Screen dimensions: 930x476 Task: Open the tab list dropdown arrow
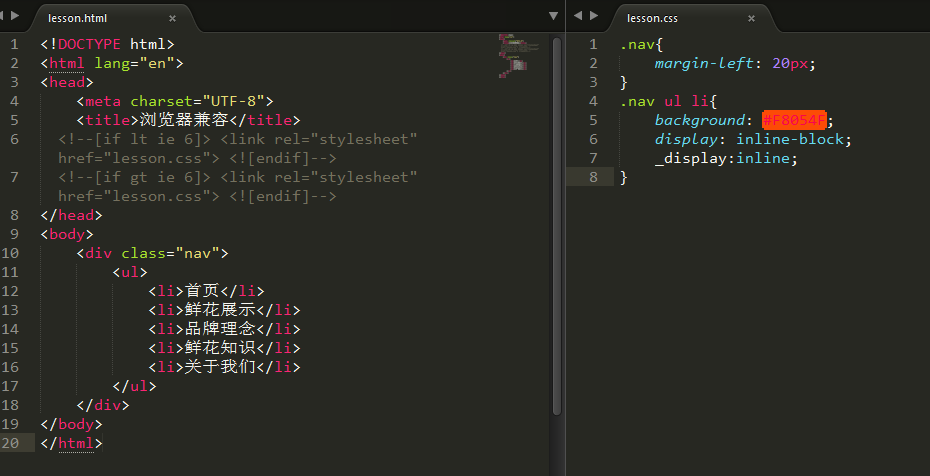pos(553,16)
